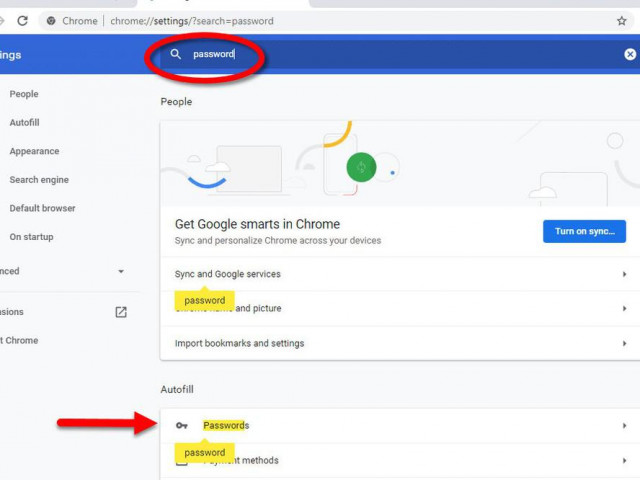640x480 pixels.
Task: Expand the Advanced section dropdown arrow
Action: tap(121, 271)
